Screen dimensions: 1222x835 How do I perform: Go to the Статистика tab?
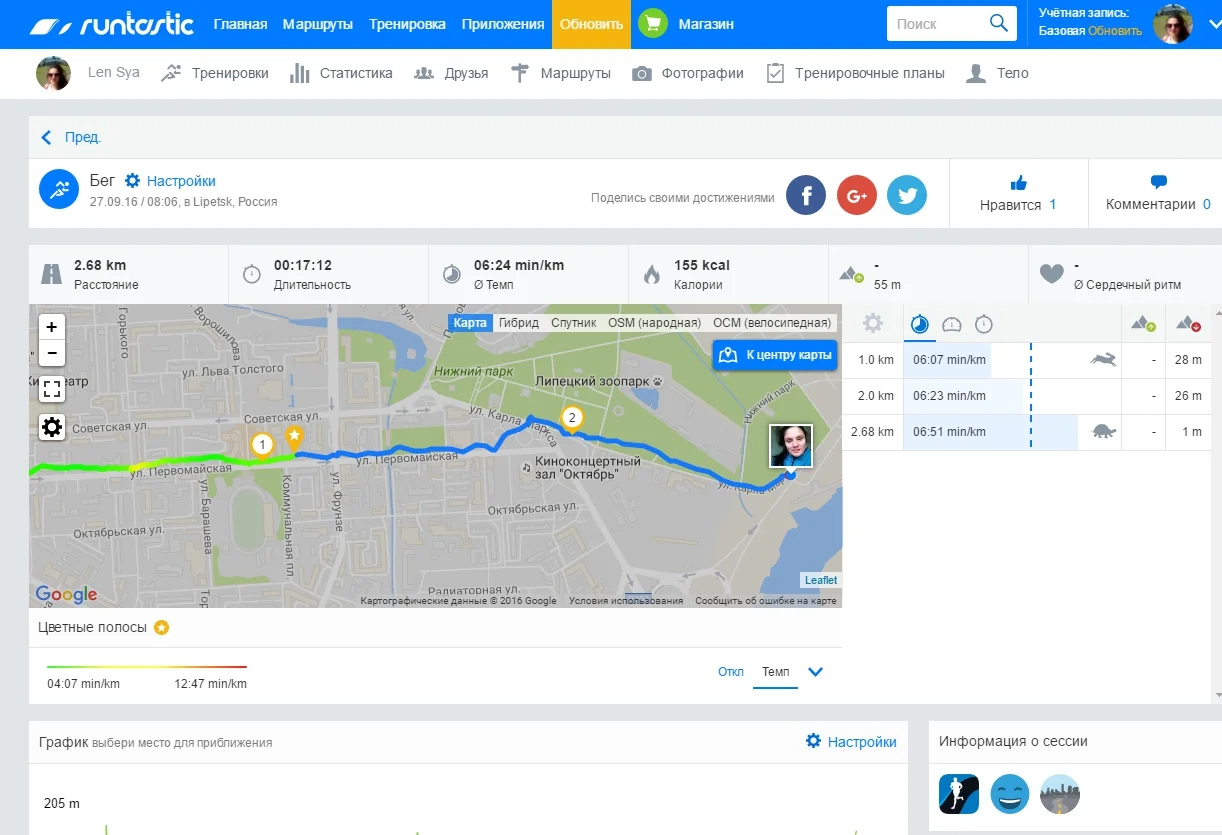[x=341, y=73]
